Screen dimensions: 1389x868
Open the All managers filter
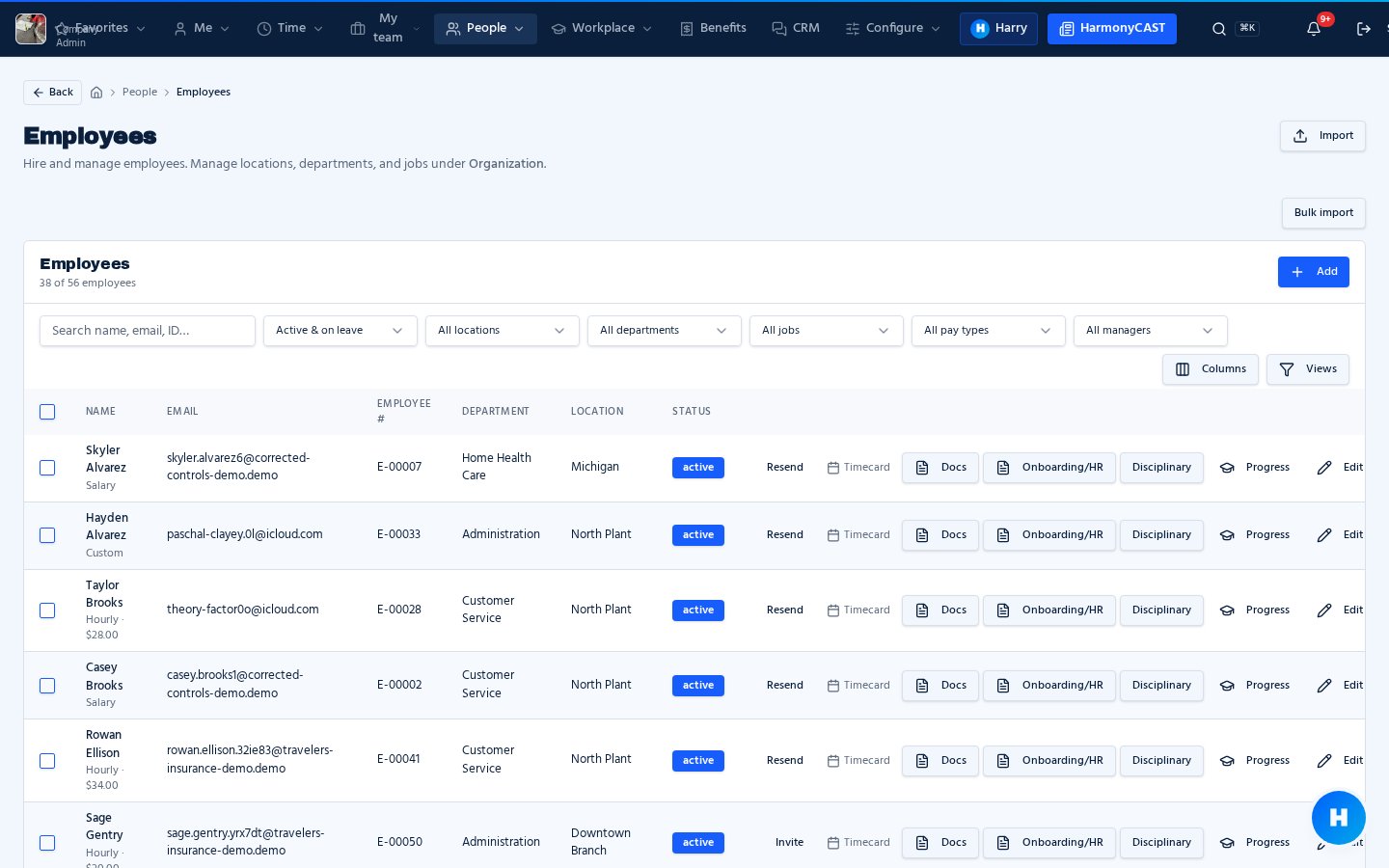[1151, 331]
